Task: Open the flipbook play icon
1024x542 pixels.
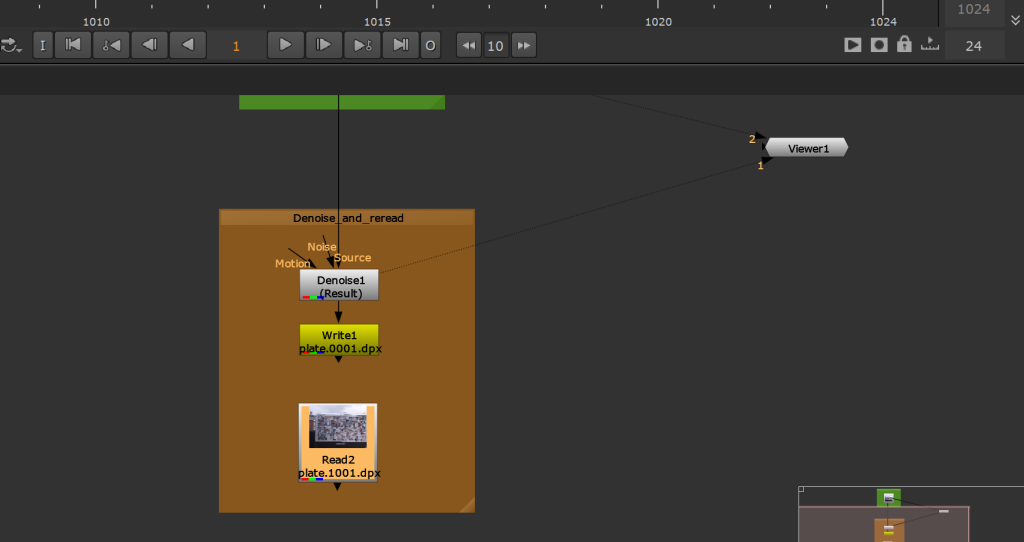Action: coord(853,45)
